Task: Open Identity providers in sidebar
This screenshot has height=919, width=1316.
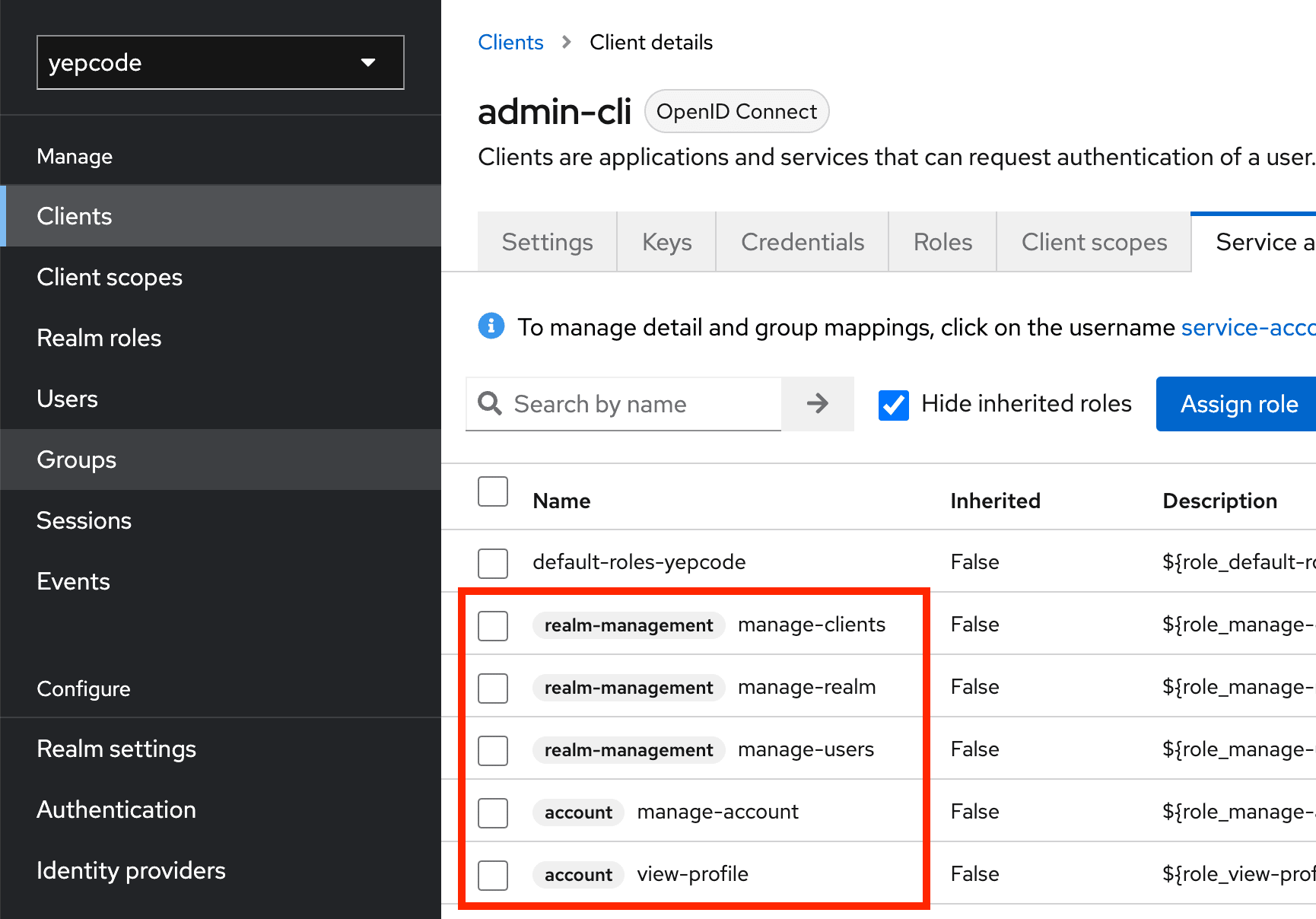Action: click(131, 870)
